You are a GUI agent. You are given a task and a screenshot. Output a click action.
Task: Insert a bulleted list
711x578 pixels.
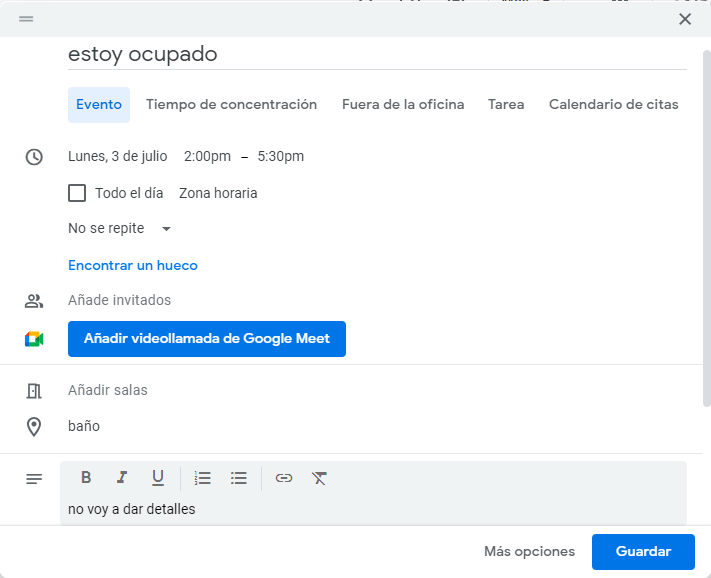(239, 478)
